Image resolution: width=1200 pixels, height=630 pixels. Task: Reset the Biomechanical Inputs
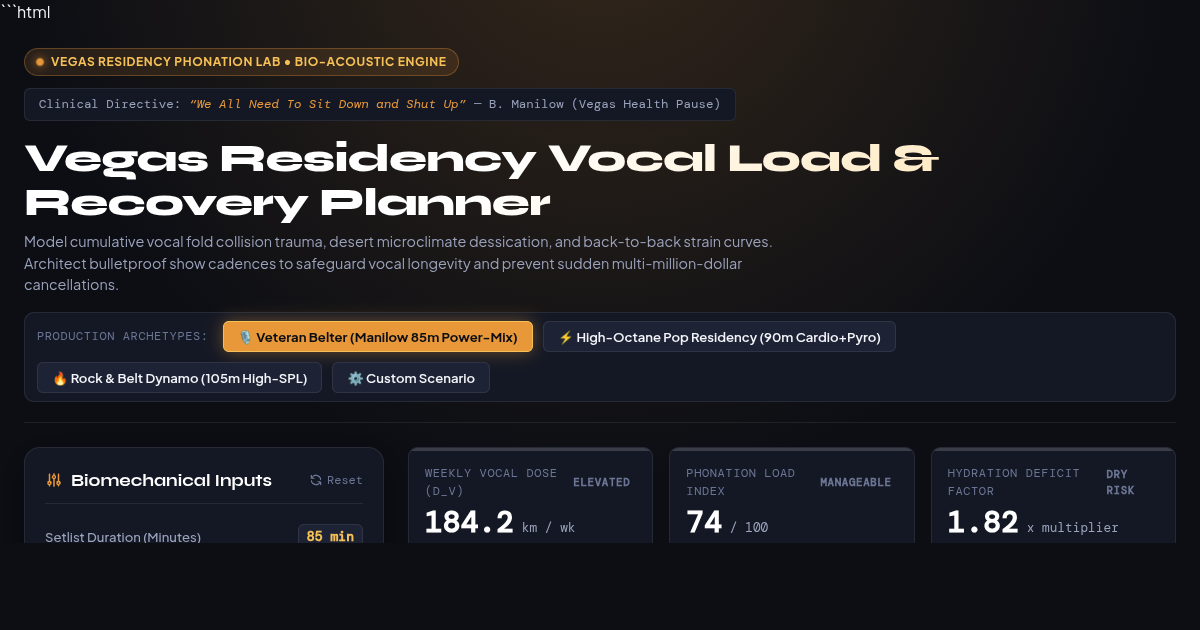(x=336, y=480)
